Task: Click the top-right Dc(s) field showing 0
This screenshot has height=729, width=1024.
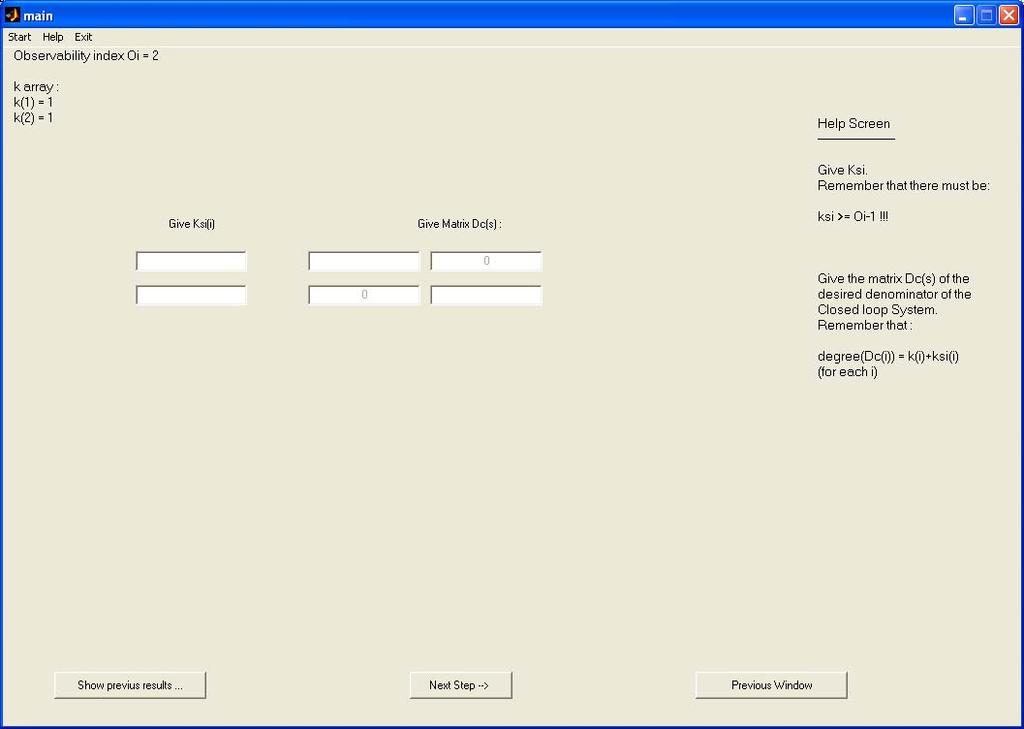Action: pos(486,261)
